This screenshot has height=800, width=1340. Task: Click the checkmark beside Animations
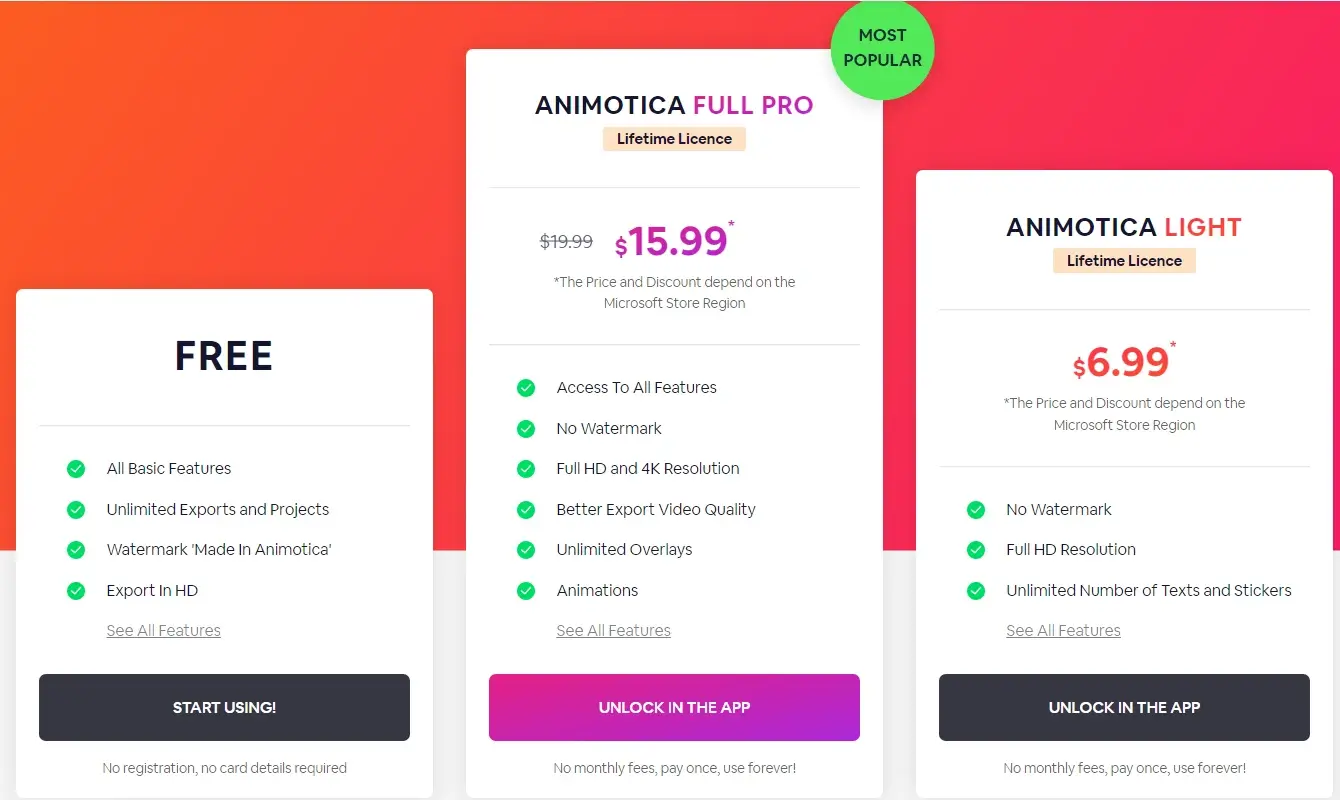click(x=526, y=591)
